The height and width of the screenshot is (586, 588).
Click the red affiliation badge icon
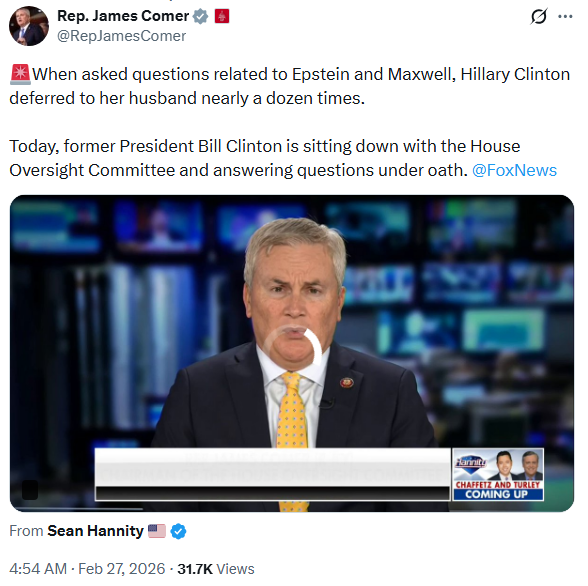pyautogui.click(x=222, y=16)
